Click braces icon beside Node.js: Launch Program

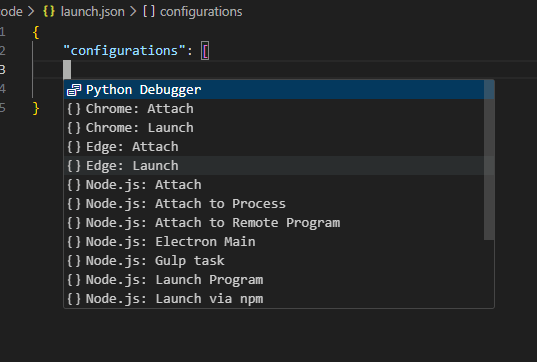[x=74, y=280]
